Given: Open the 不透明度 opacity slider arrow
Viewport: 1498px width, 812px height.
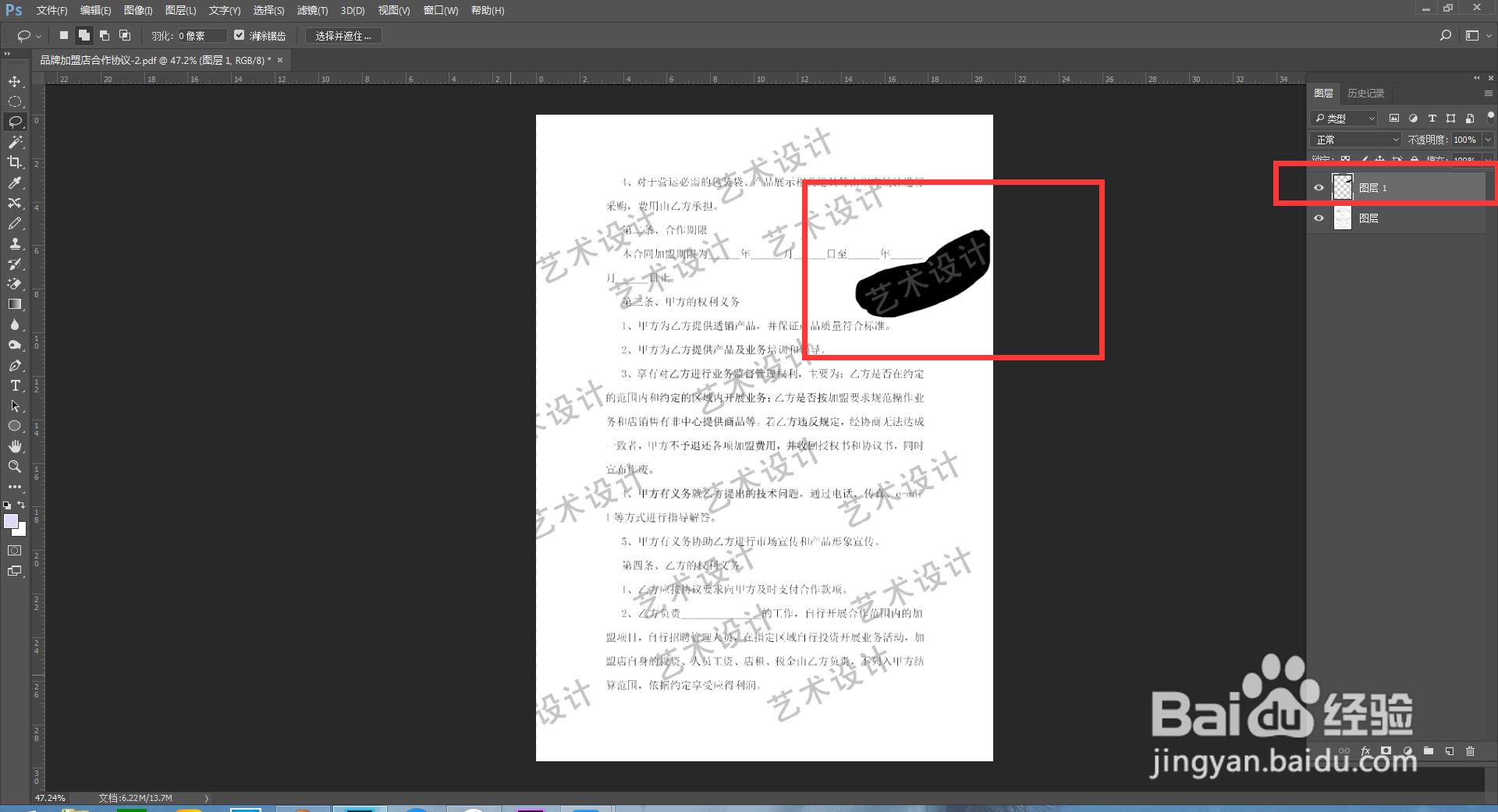Looking at the screenshot, I should tap(1488, 140).
